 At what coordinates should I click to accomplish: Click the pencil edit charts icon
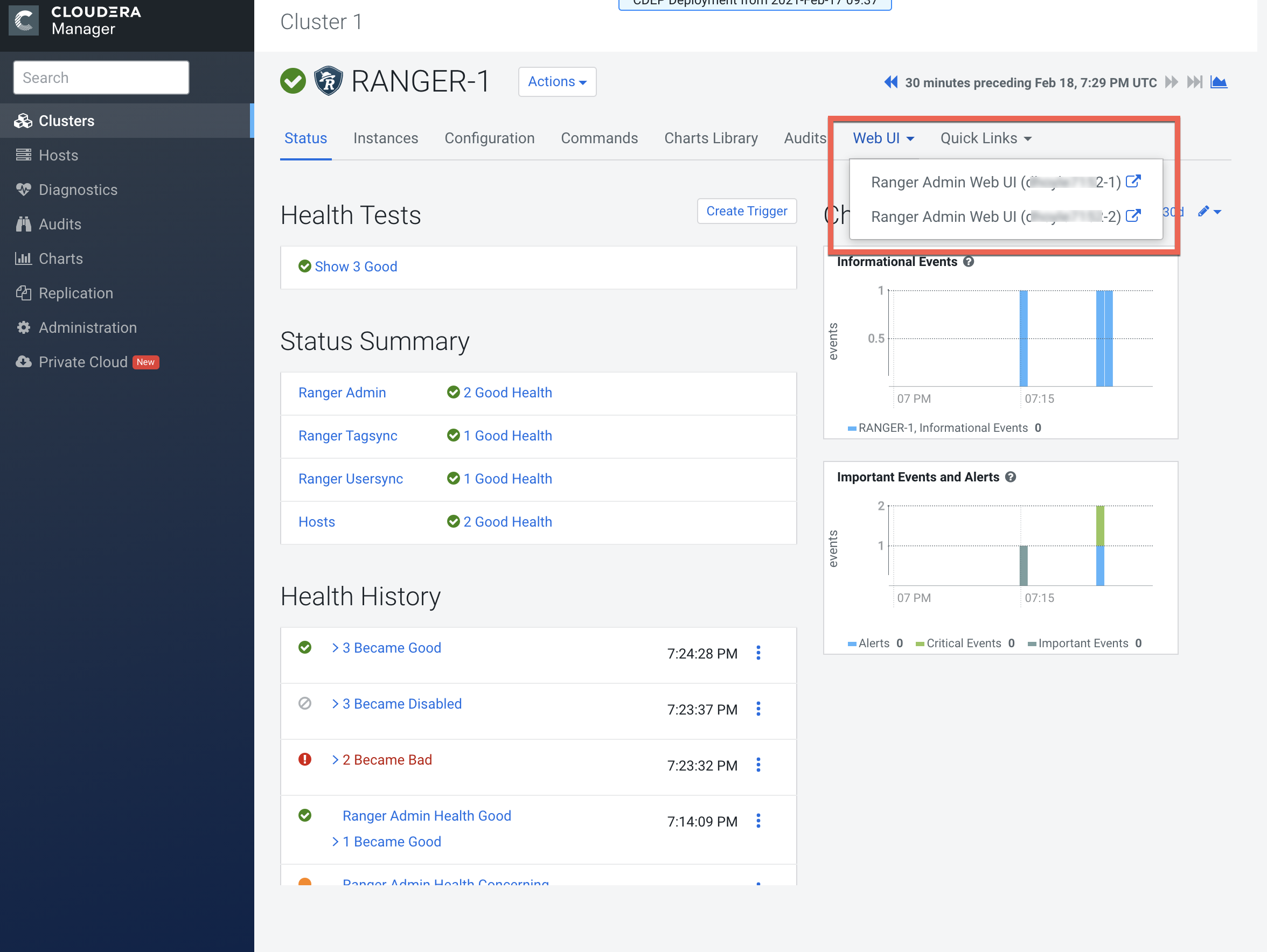[1203, 211]
